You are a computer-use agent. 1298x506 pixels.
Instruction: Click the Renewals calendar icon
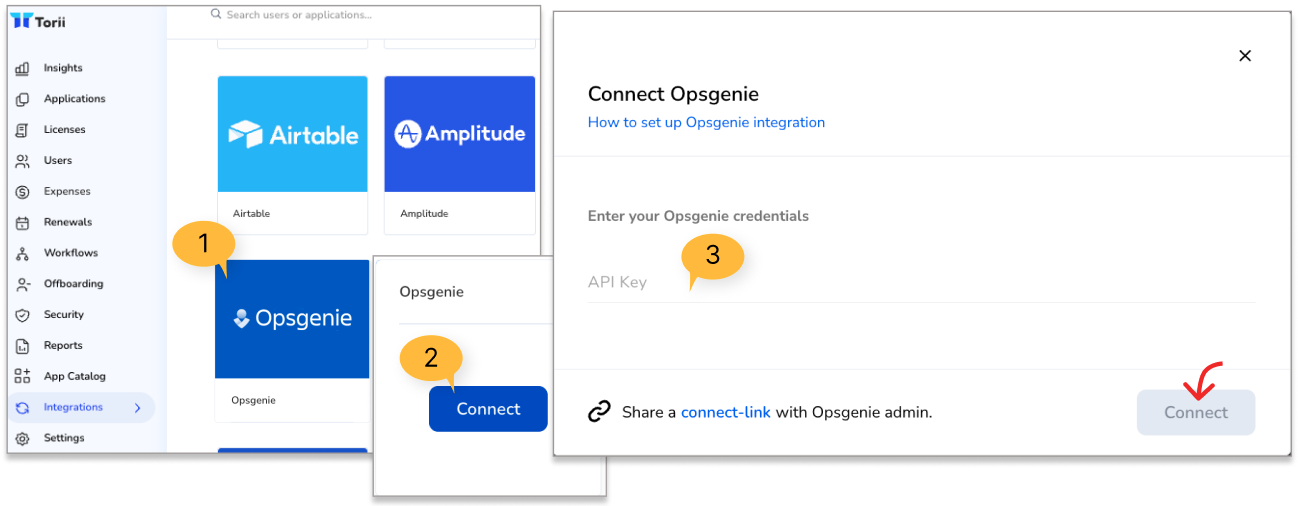tap(22, 222)
